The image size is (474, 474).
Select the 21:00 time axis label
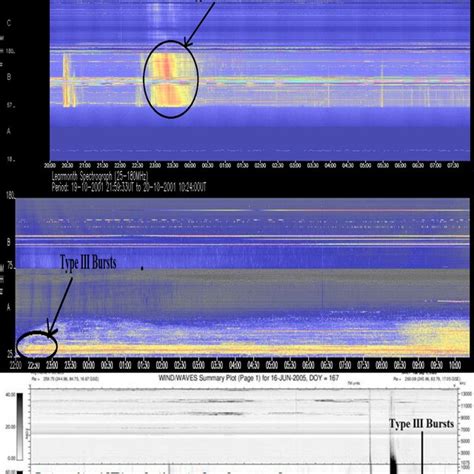[85, 165]
